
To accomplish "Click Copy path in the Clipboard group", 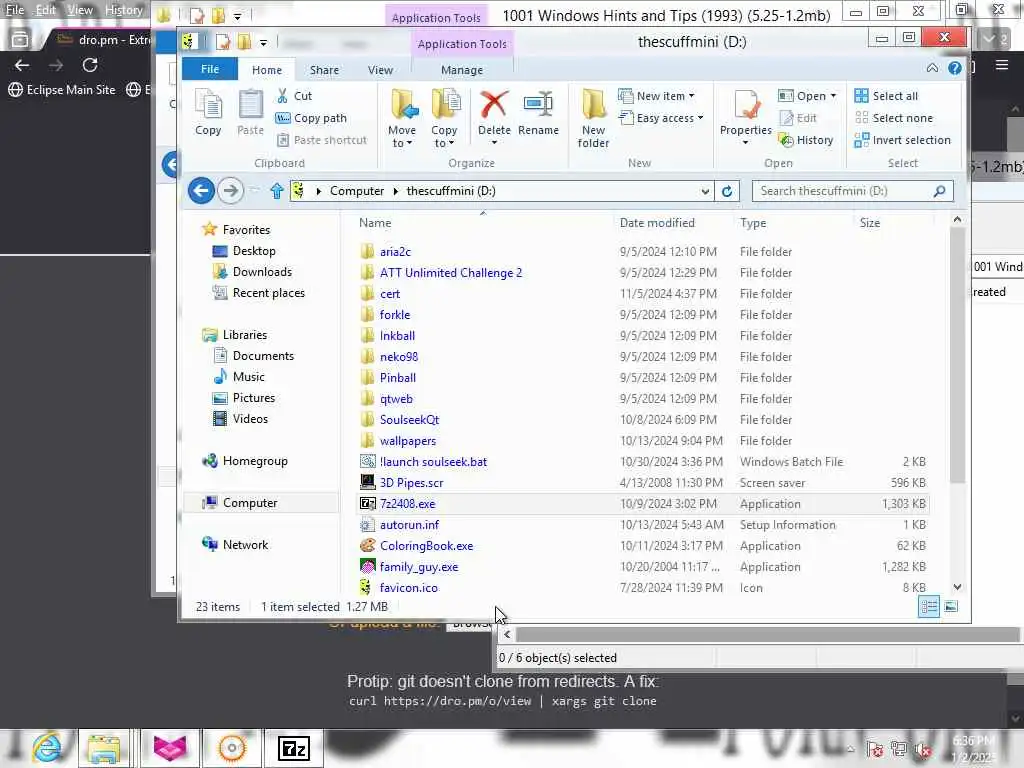I will click(x=311, y=118).
